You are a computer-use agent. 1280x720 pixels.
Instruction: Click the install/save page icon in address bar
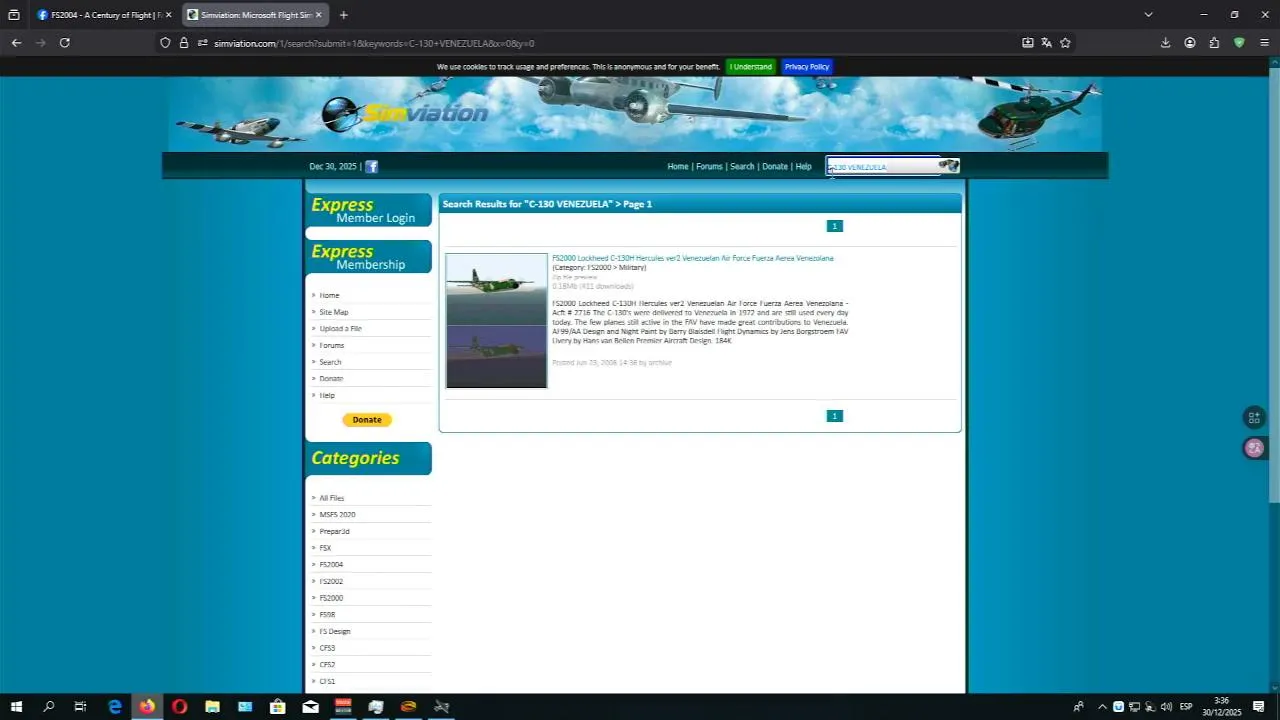coord(1028,43)
